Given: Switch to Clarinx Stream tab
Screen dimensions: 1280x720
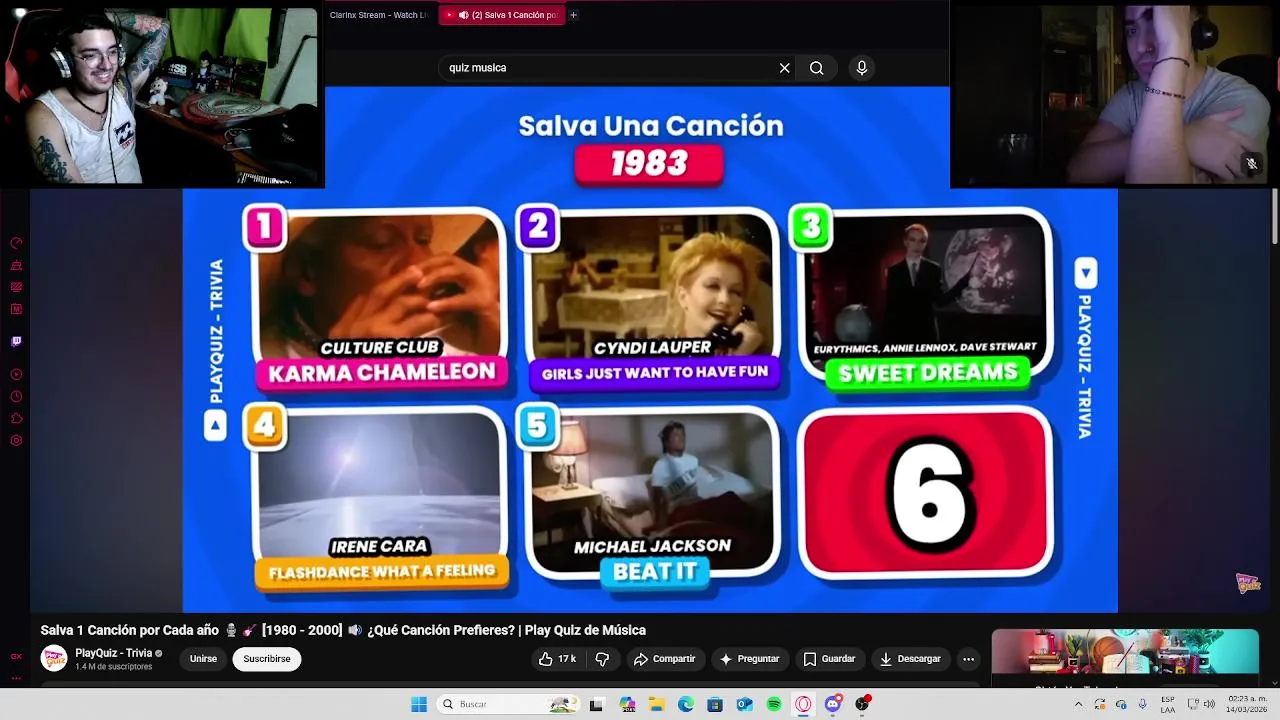Looking at the screenshot, I should point(379,15).
